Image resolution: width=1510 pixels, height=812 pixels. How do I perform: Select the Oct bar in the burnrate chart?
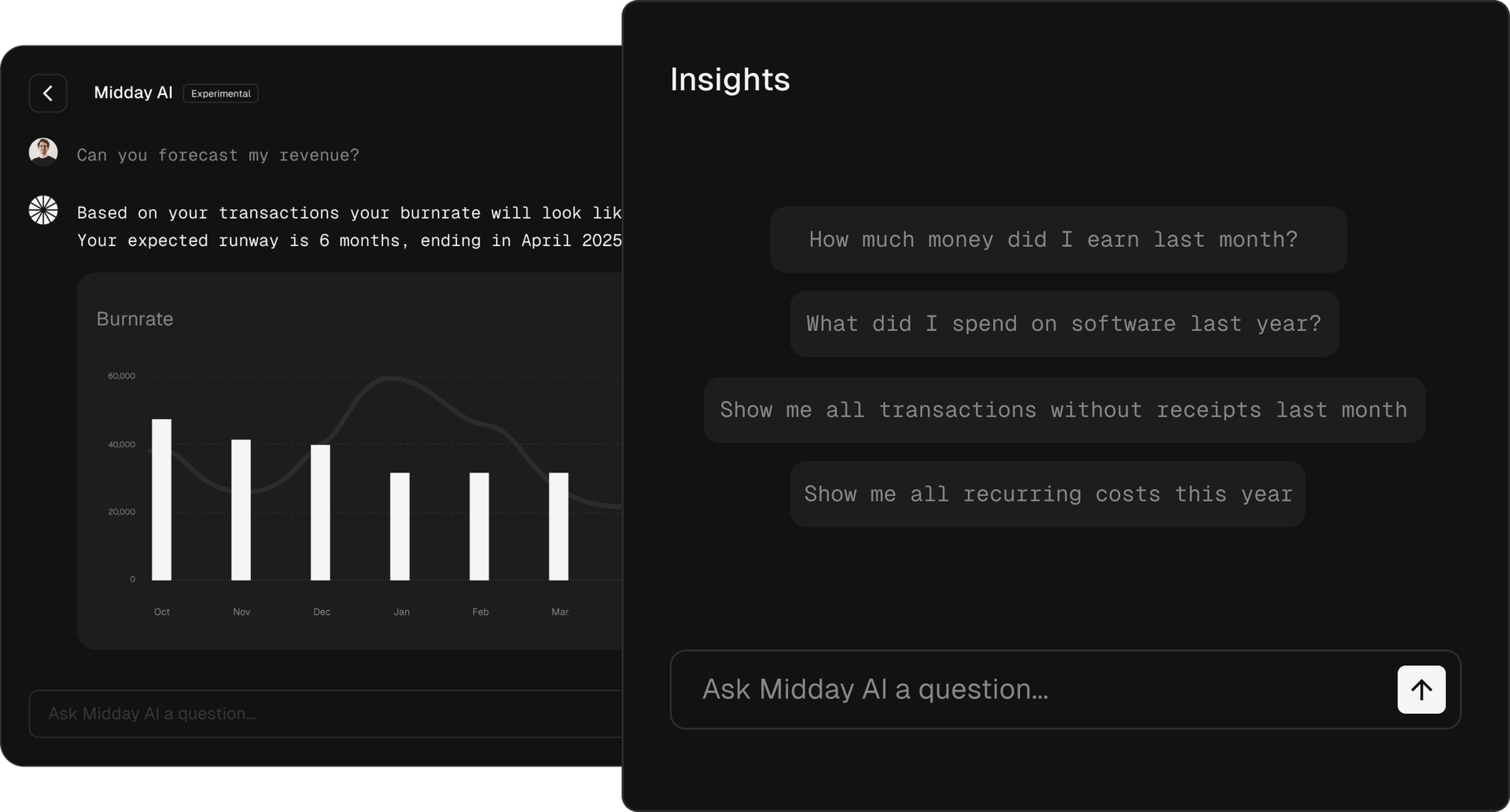[162, 495]
